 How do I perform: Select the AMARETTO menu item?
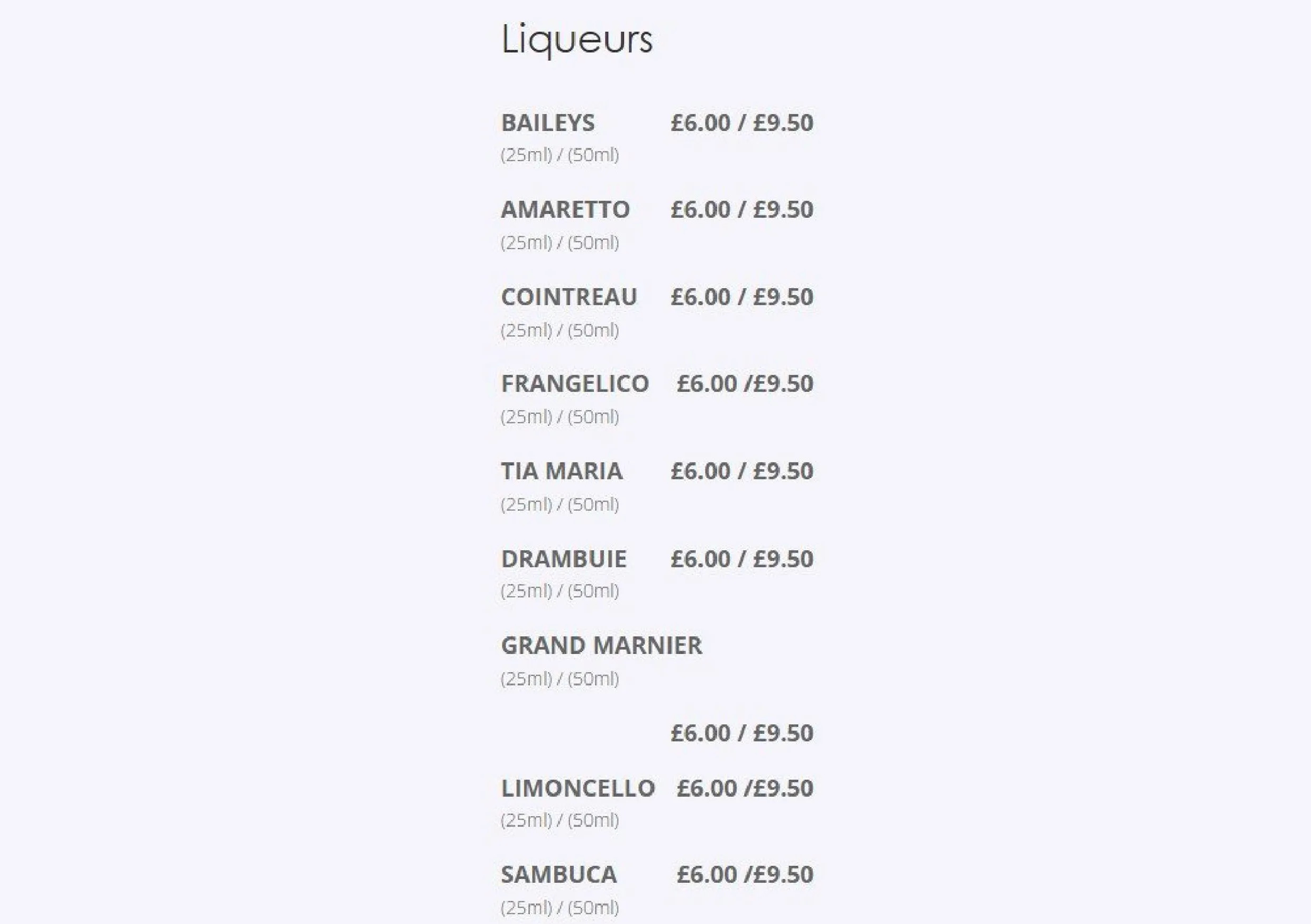click(565, 209)
